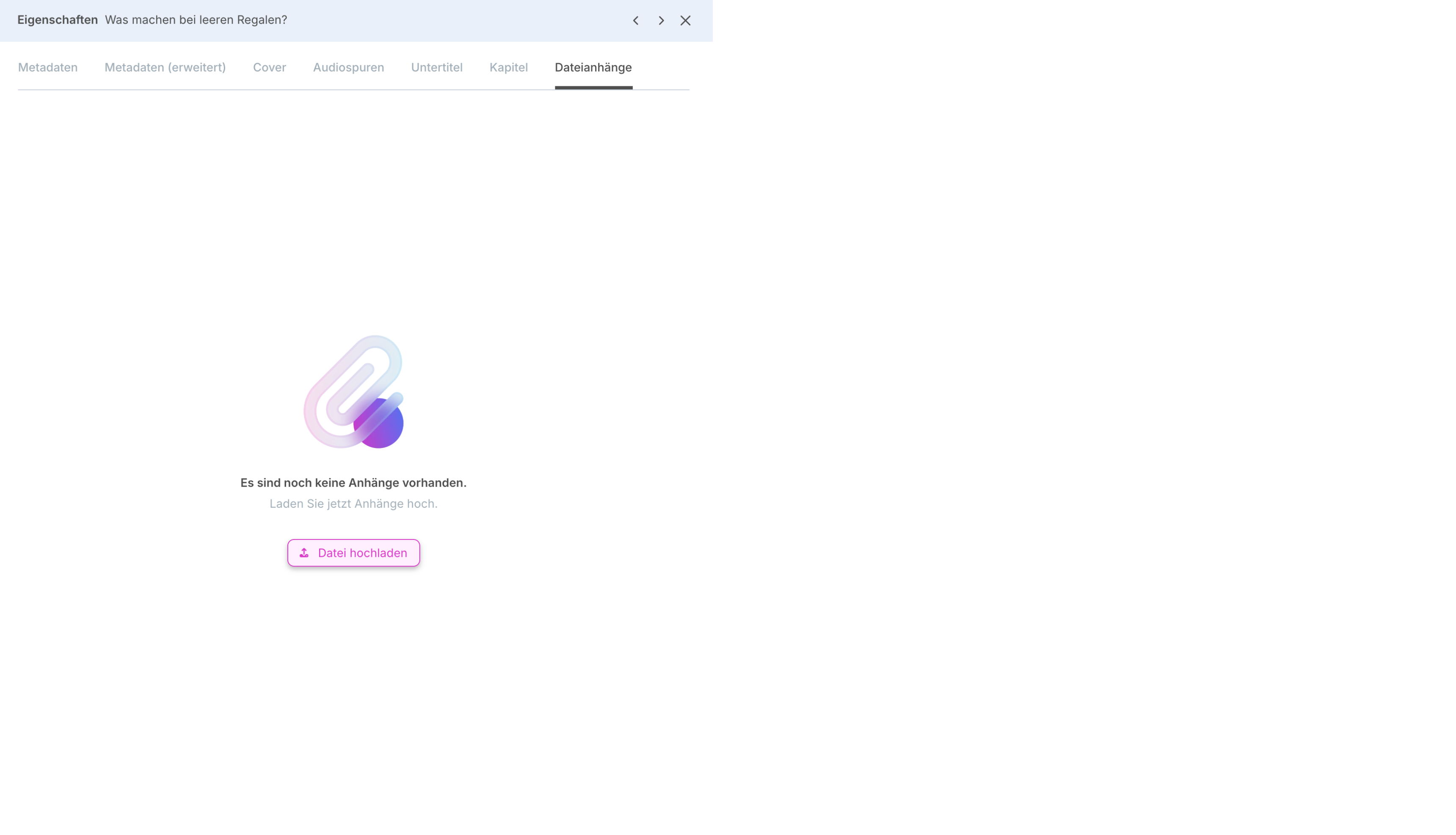1456x835 pixels.
Task: Select the Cover tab
Action: pos(270,68)
